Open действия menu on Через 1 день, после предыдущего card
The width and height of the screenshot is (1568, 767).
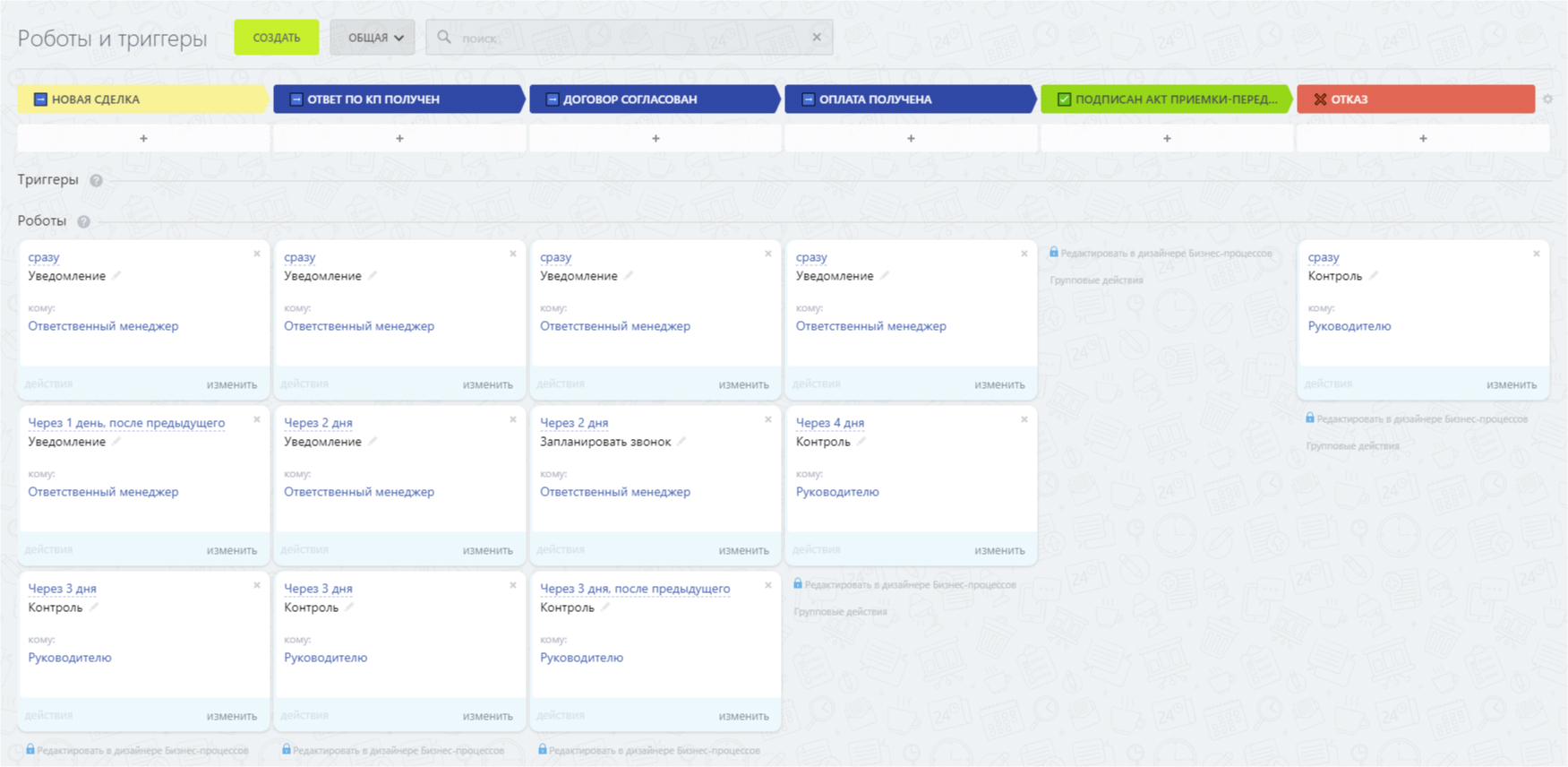[48, 549]
